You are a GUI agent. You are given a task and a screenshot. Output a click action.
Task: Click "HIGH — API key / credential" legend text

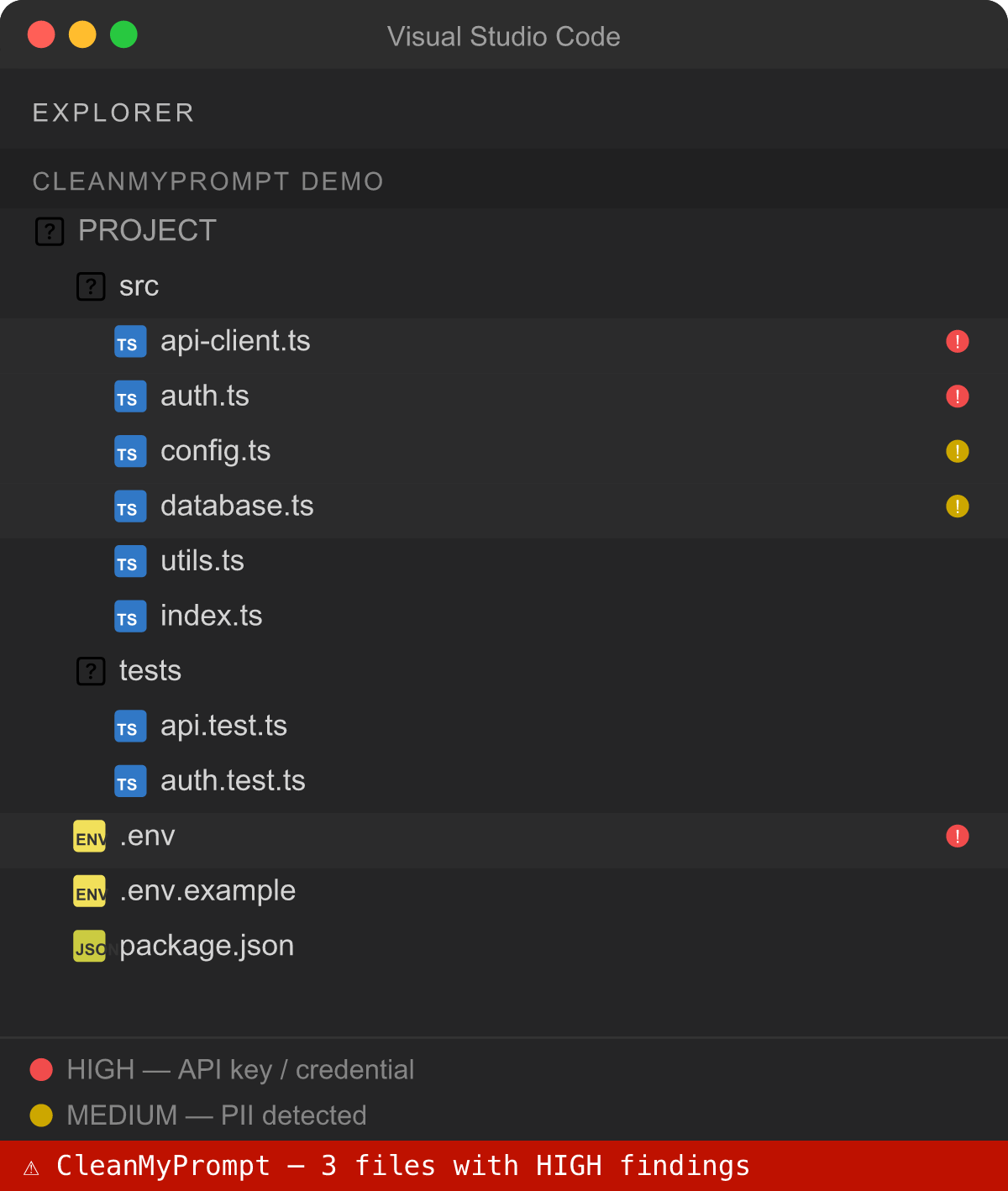(240, 1070)
